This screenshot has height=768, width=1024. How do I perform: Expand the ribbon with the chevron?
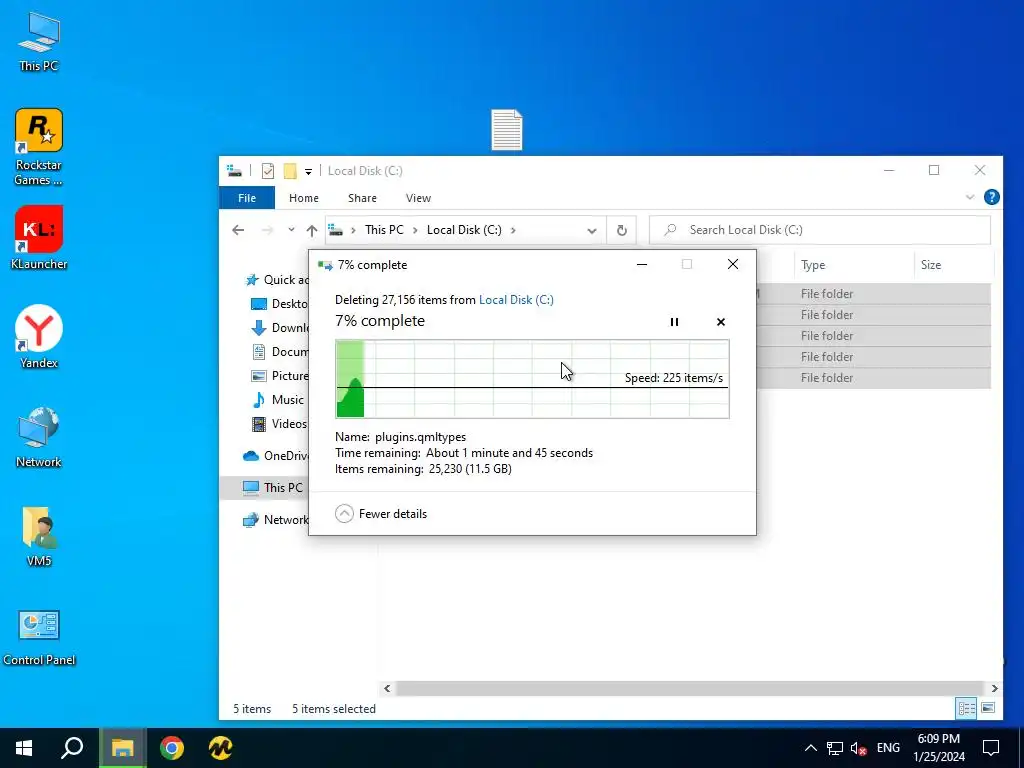(970, 197)
